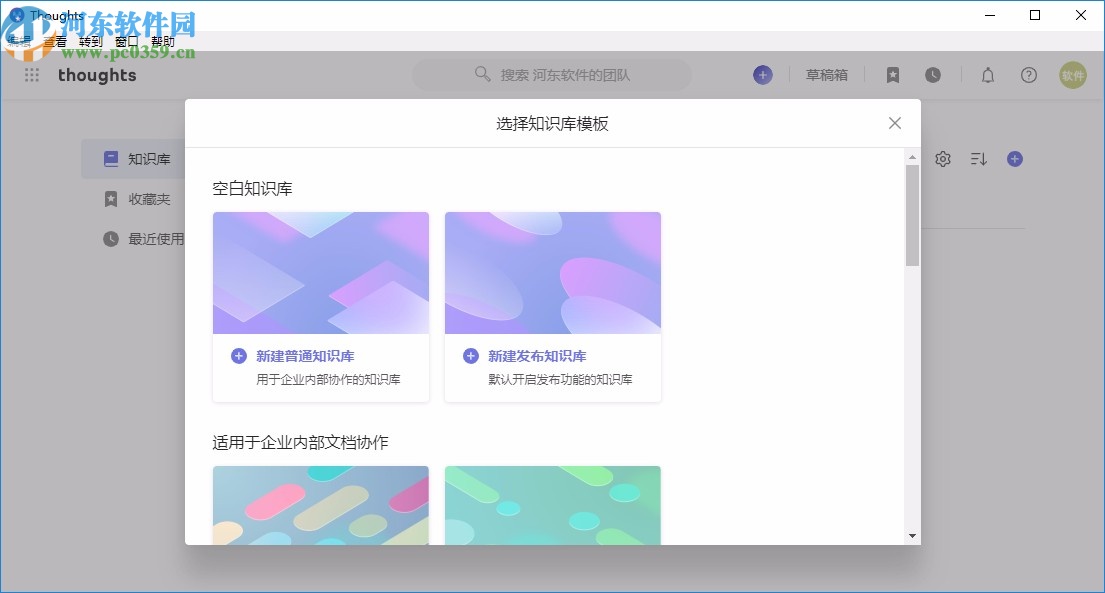The image size is (1105, 593).
Task: Open the 帮助 menu
Action: [163, 41]
